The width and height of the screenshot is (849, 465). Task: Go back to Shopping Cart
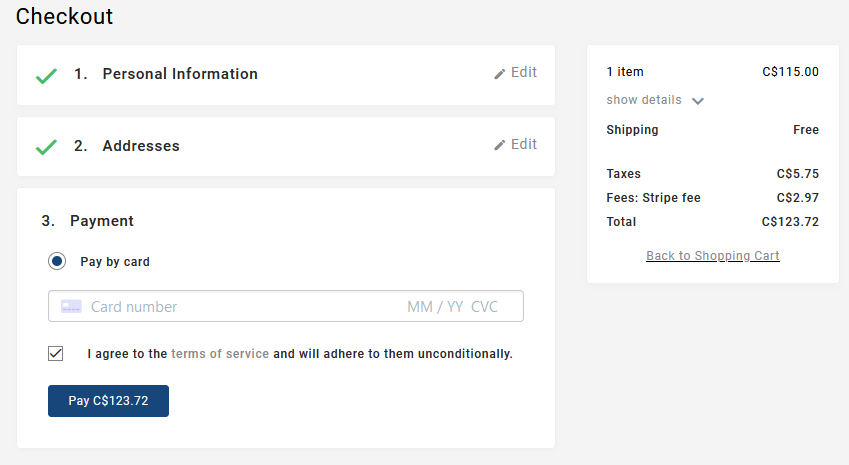tap(713, 256)
